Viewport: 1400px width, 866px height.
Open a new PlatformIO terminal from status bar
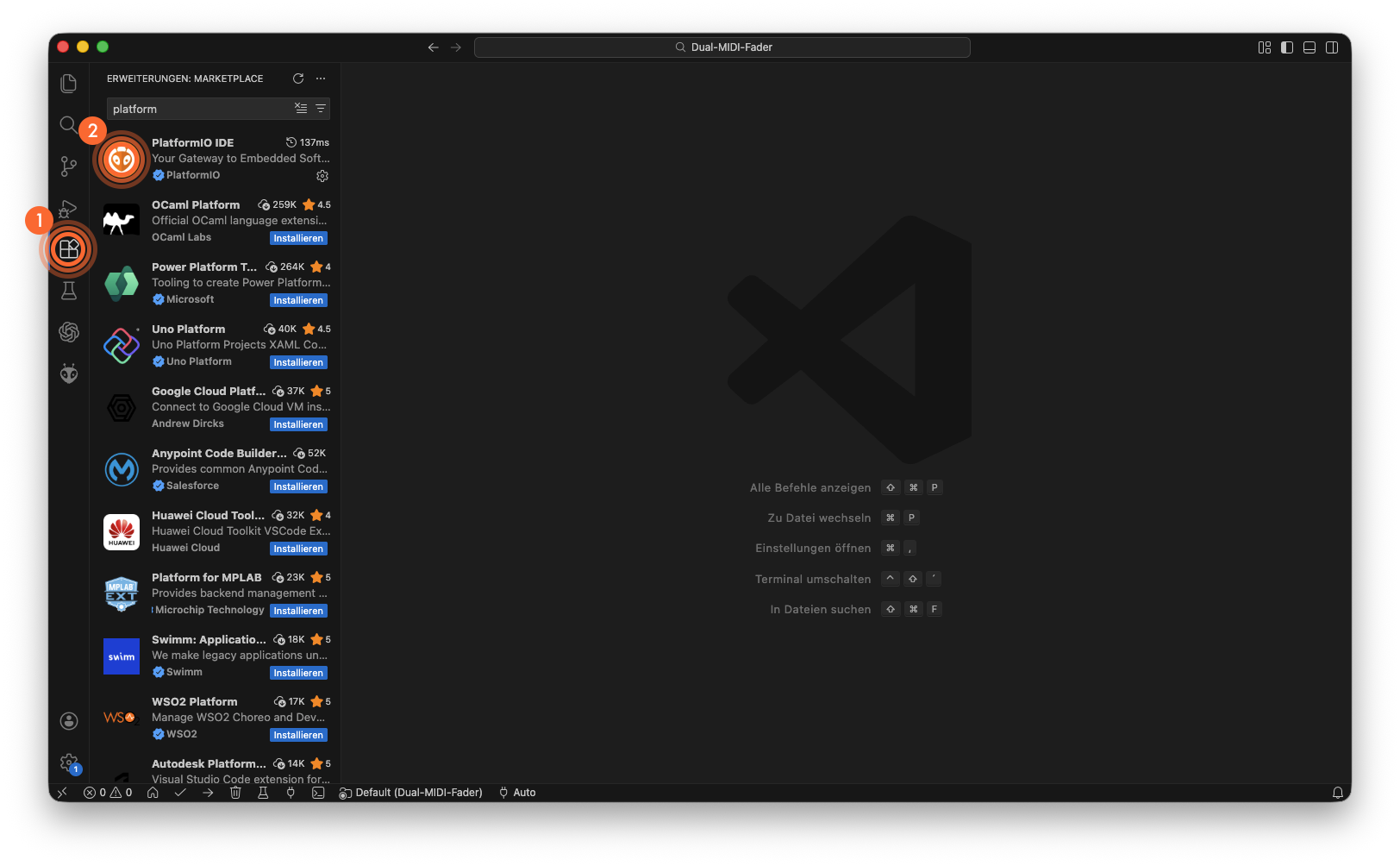[x=318, y=793]
